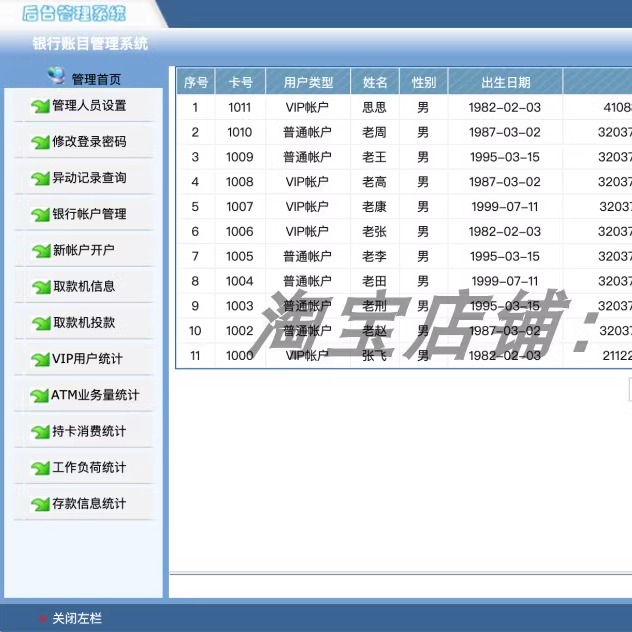Click the name 老田 in table
Screen dimensions: 632x632
(x=374, y=281)
